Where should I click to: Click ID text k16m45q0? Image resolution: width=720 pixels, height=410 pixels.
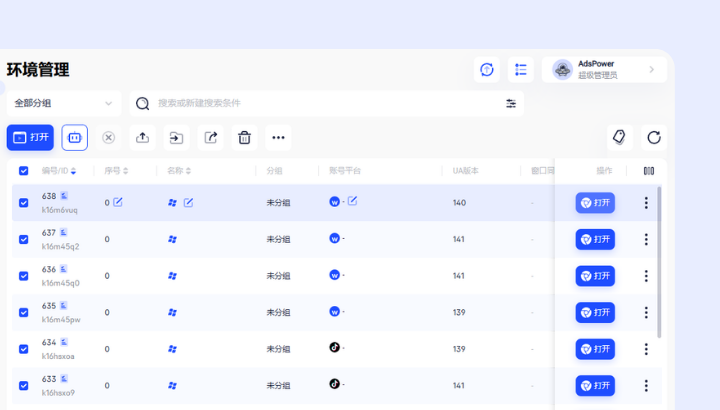[60, 283]
